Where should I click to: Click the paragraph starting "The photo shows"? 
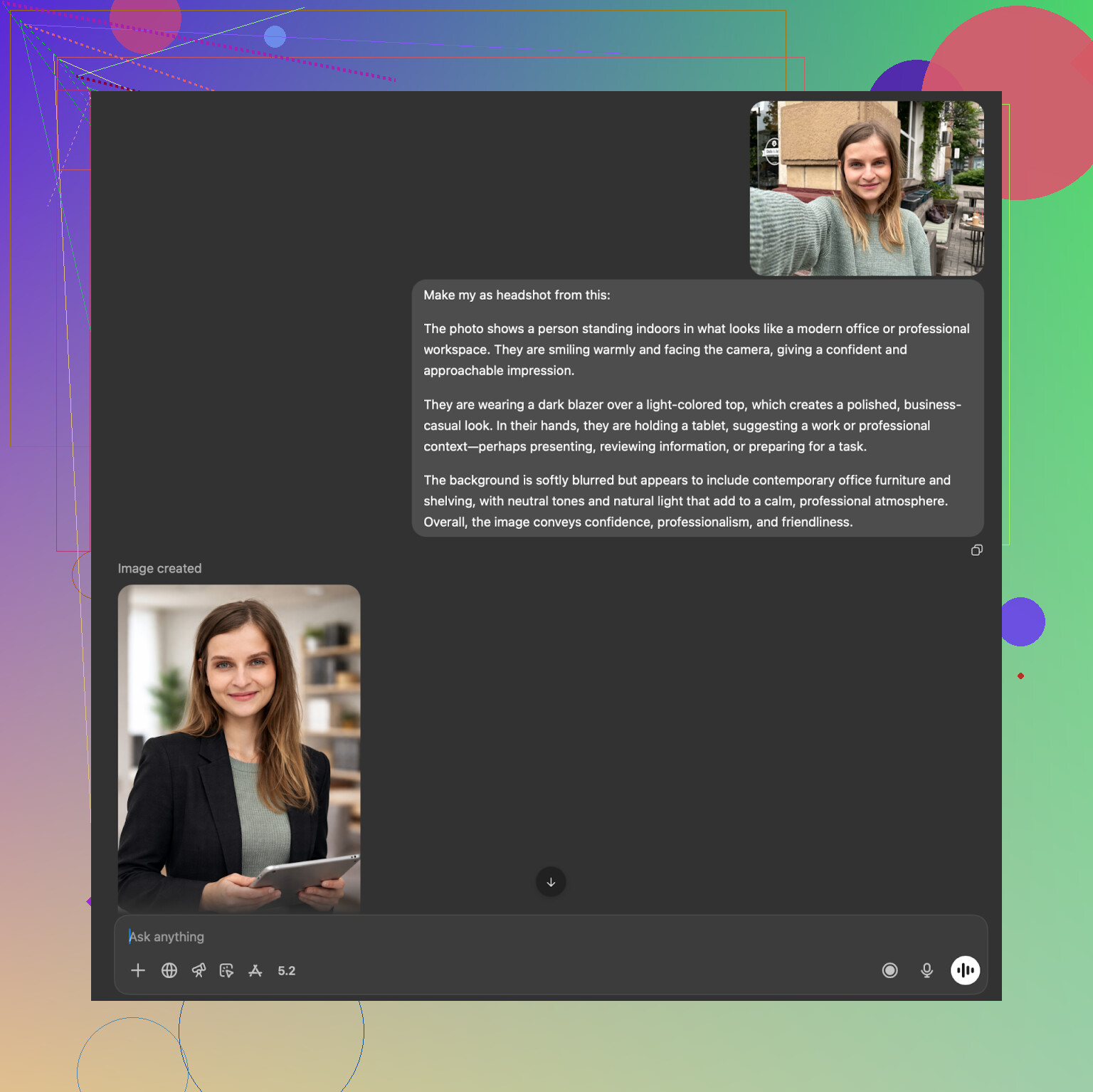coord(696,350)
